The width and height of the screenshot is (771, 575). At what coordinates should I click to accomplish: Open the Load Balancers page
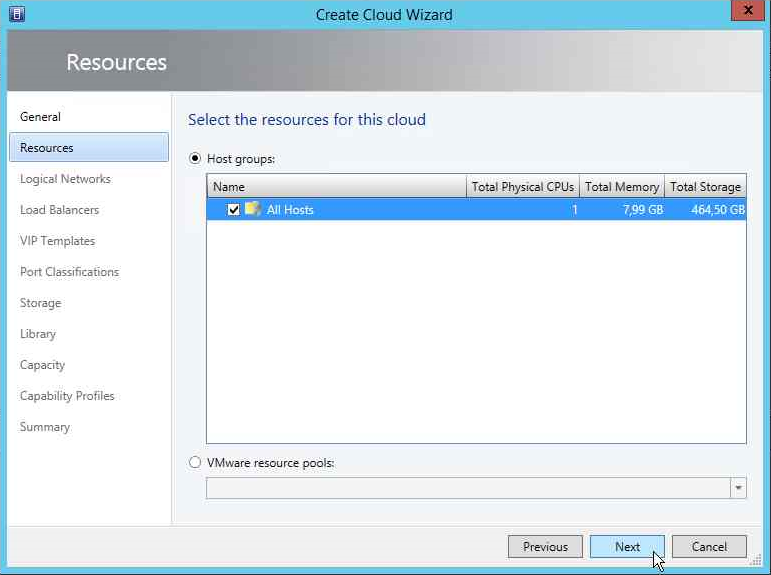coord(59,210)
